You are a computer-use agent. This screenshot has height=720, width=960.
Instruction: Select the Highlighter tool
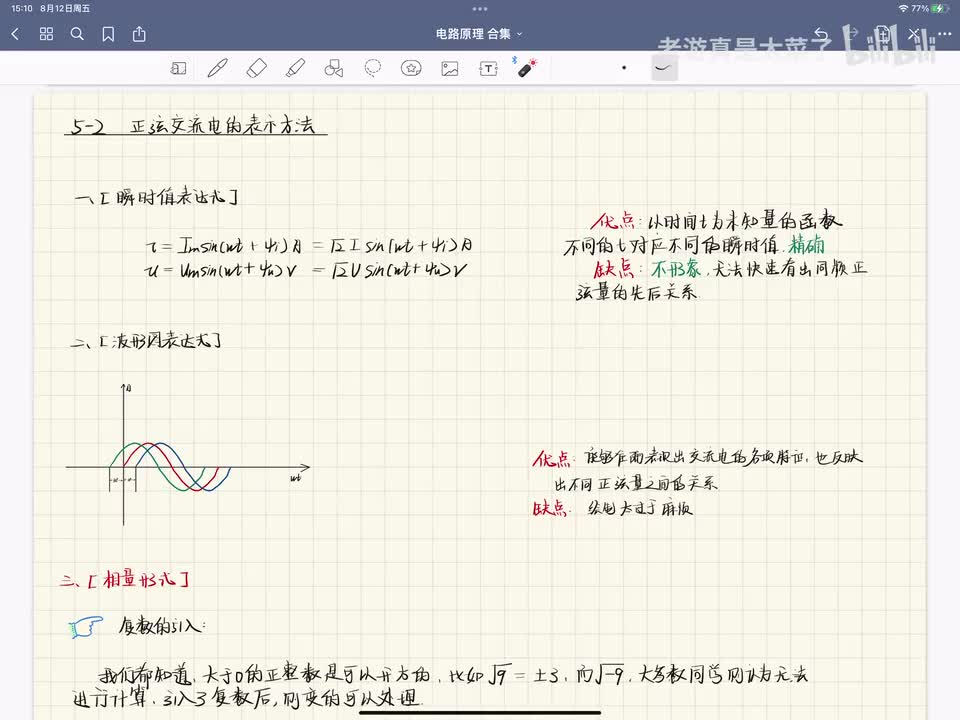(x=296, y=68)
